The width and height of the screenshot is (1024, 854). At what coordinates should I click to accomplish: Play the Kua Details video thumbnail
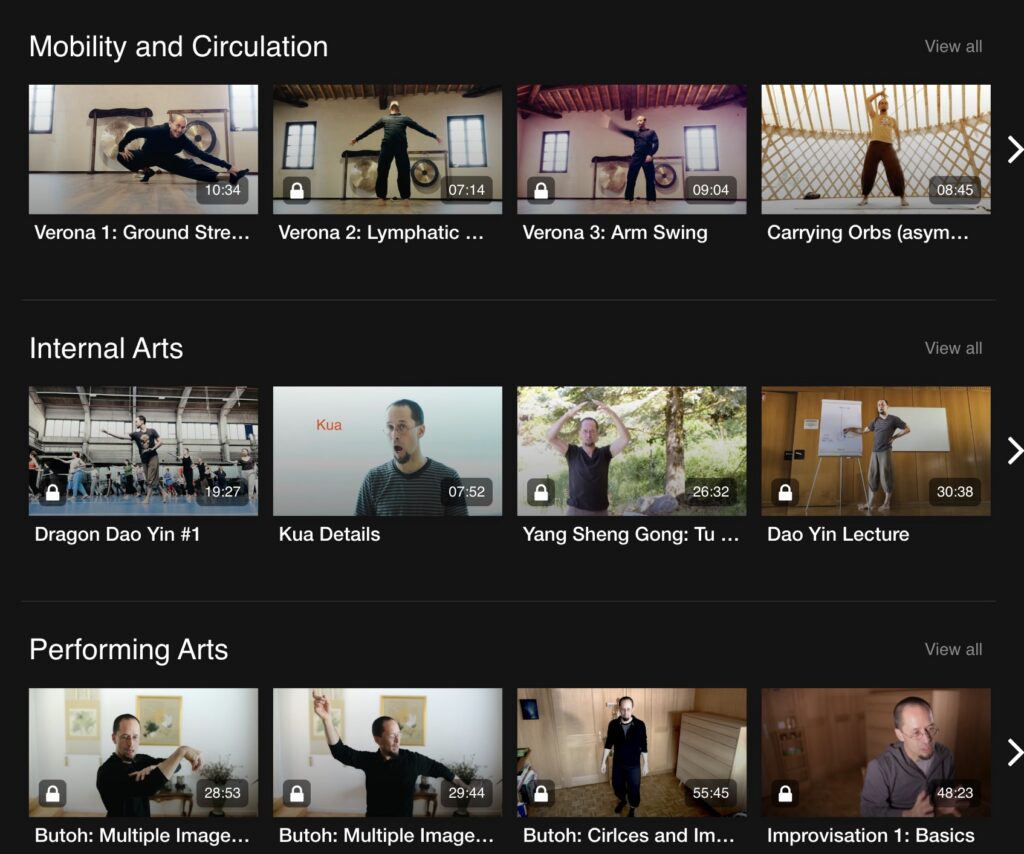[x=387, y=451]
